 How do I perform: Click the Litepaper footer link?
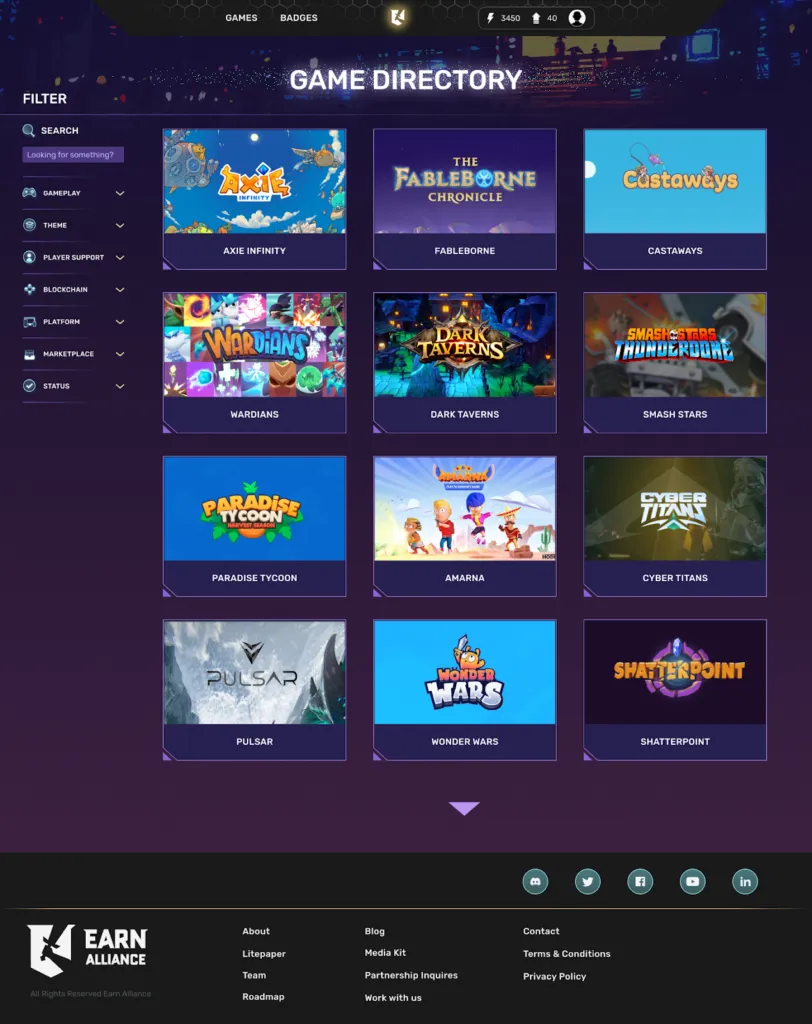tap(264, 953)
